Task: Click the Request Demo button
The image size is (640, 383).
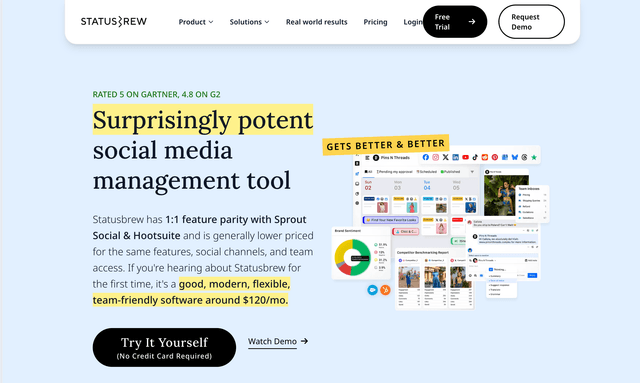Action: click(531, 22)
